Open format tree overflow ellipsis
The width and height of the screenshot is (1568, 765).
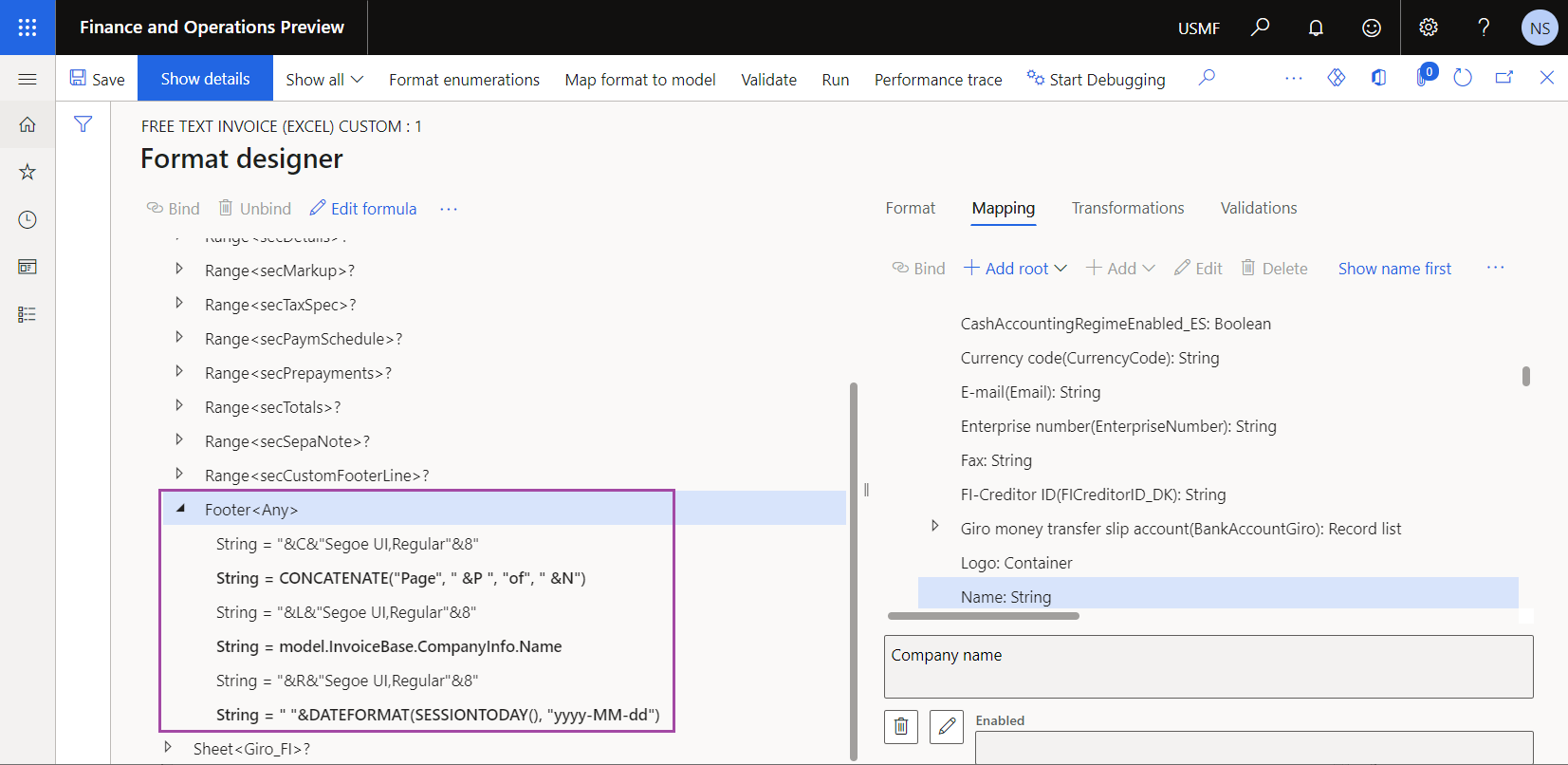[449, 209]
